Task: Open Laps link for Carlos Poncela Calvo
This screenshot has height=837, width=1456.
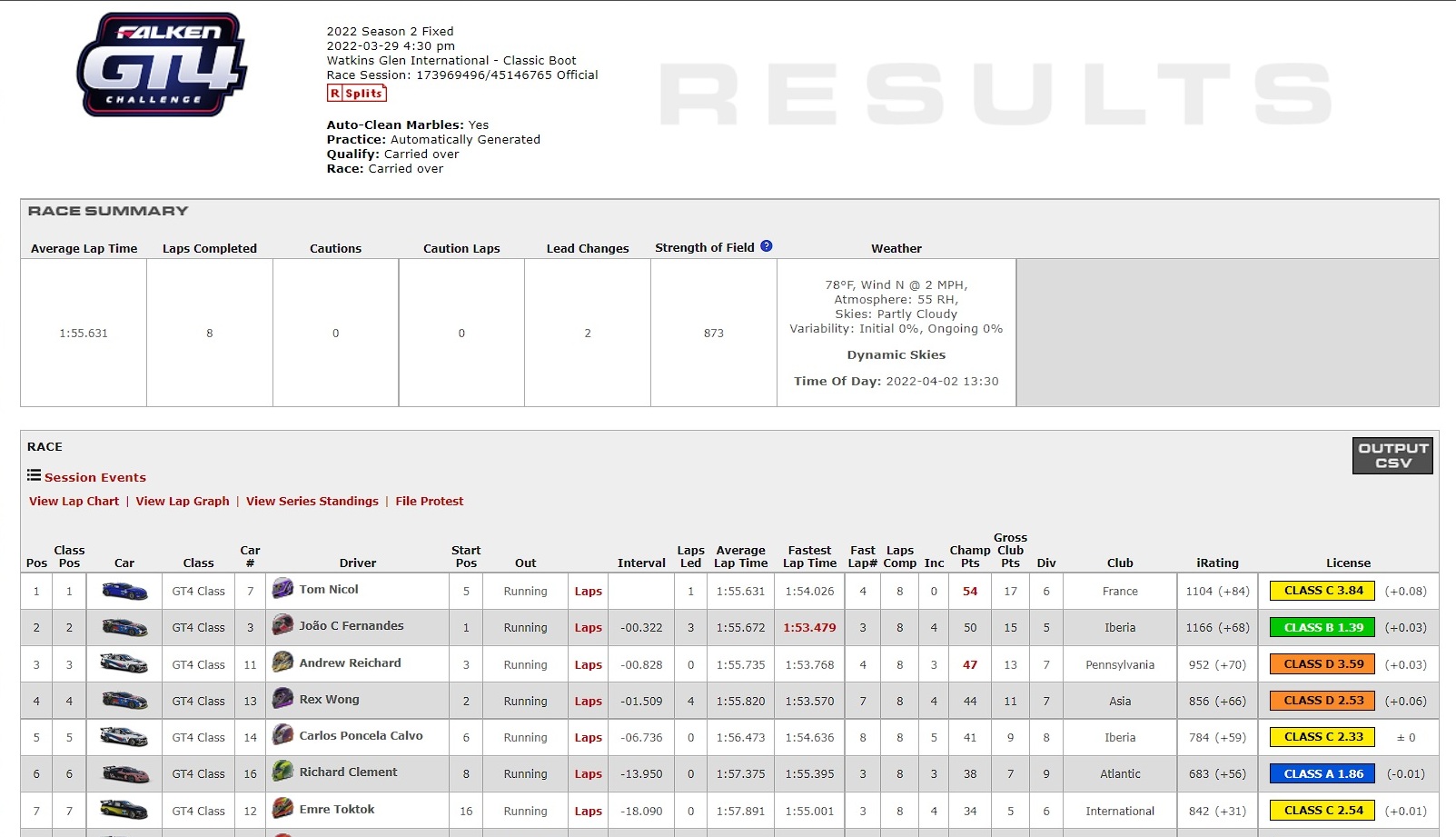Action: [x=589, y=738]
